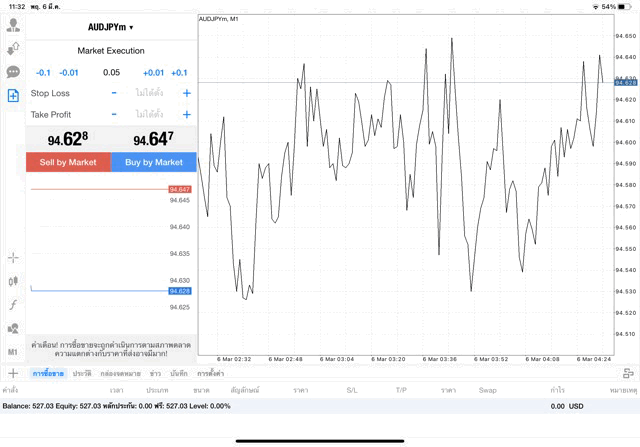
Task: Open the AUDJPYm symbol dropdown
Action: pos(111,27)
